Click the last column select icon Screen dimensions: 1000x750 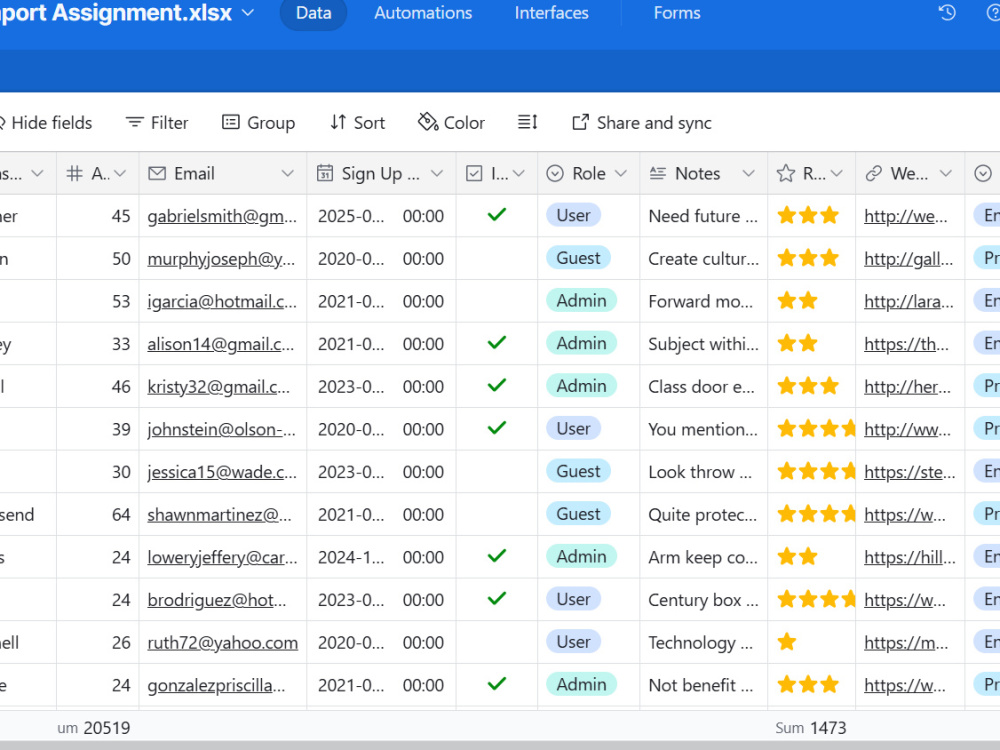[983, 173]
